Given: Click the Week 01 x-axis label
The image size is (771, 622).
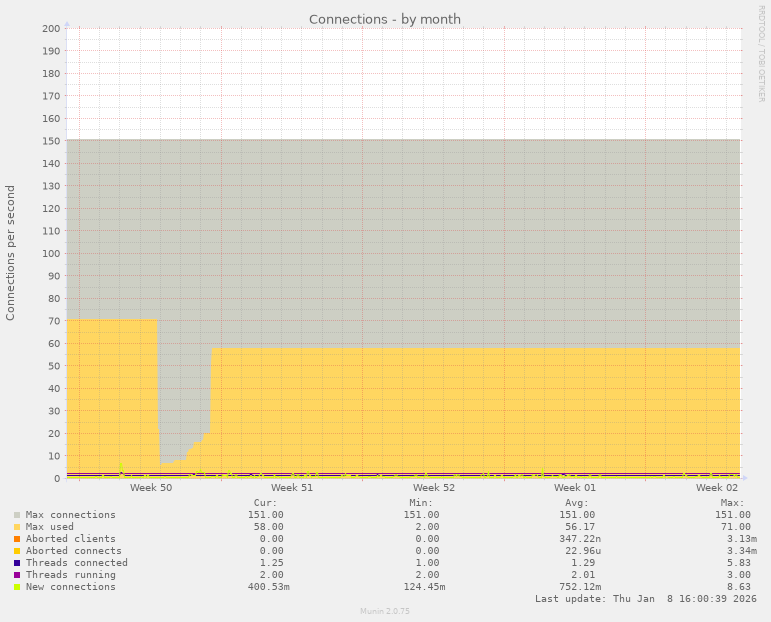Looking at the screenshot, I should click(575, 488).
